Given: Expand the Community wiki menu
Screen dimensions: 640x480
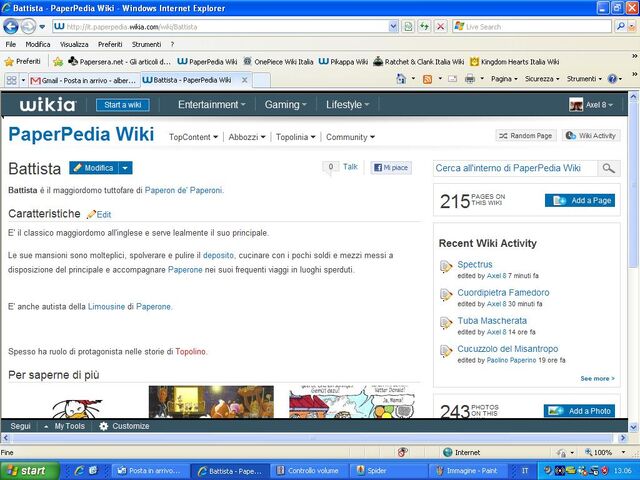Looking at the screenshot, I should click(x=350, y=137).
